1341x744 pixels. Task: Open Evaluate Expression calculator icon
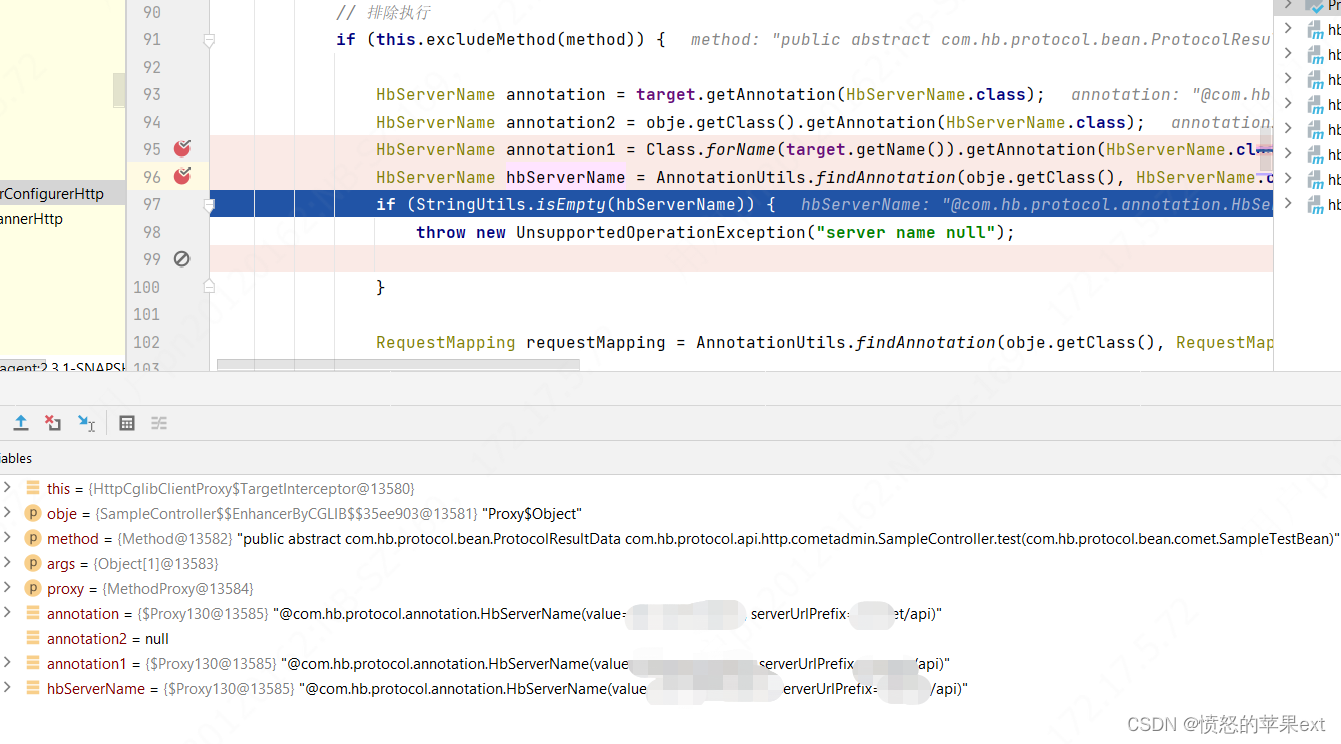127,423
